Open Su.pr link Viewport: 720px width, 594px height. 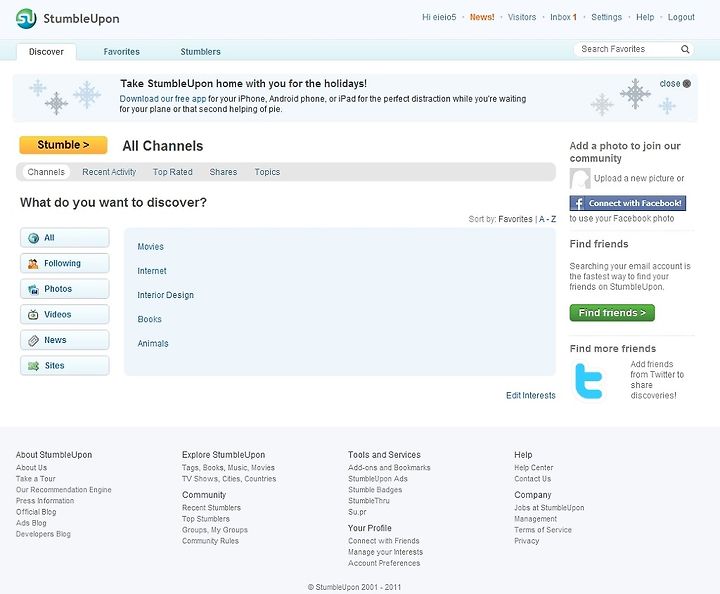[357, 511]
